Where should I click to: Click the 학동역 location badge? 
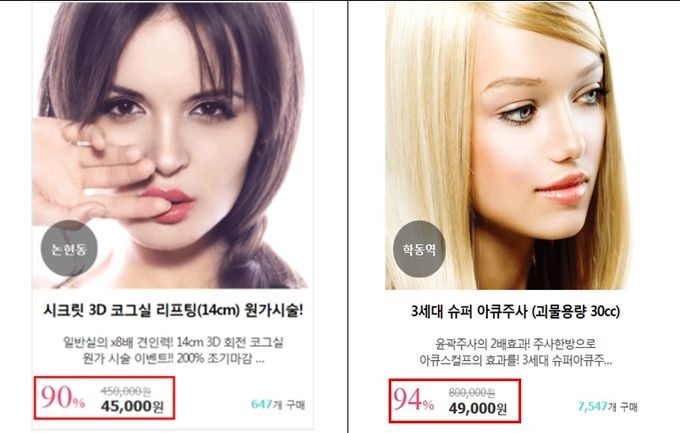(x=419, y=249)
